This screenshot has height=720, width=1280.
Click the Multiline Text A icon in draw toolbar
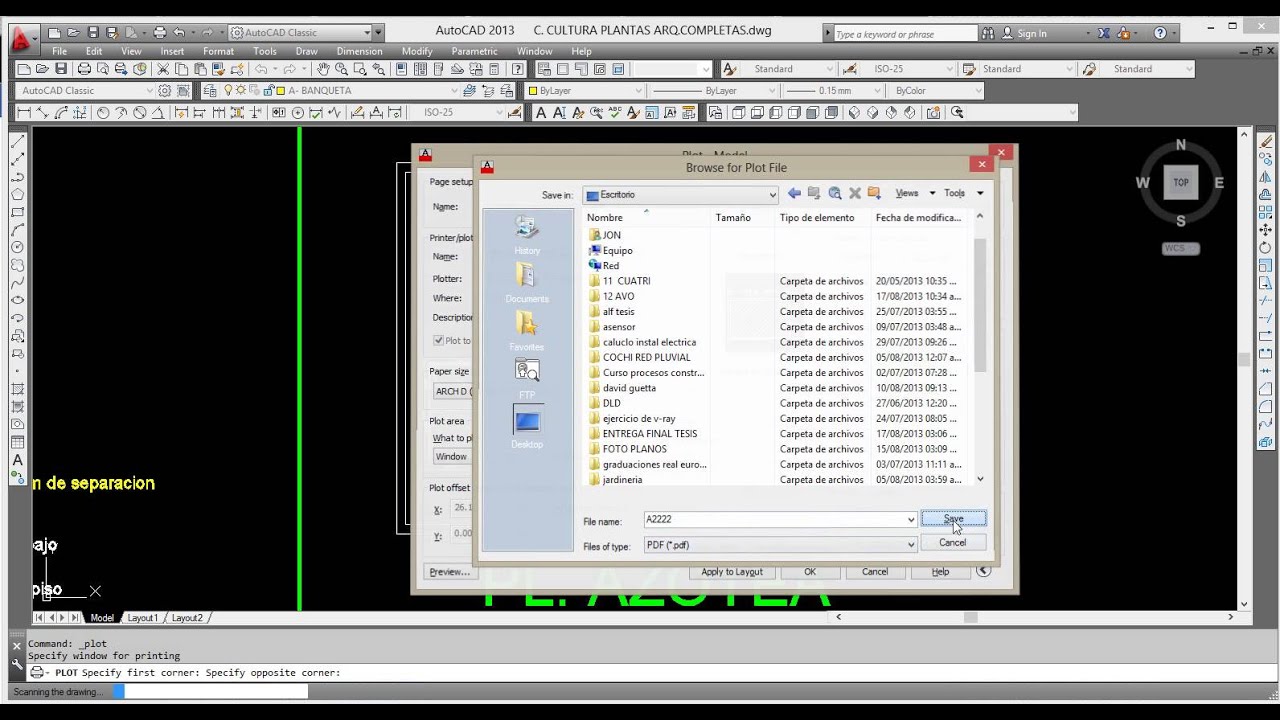[x=18, y=460]
